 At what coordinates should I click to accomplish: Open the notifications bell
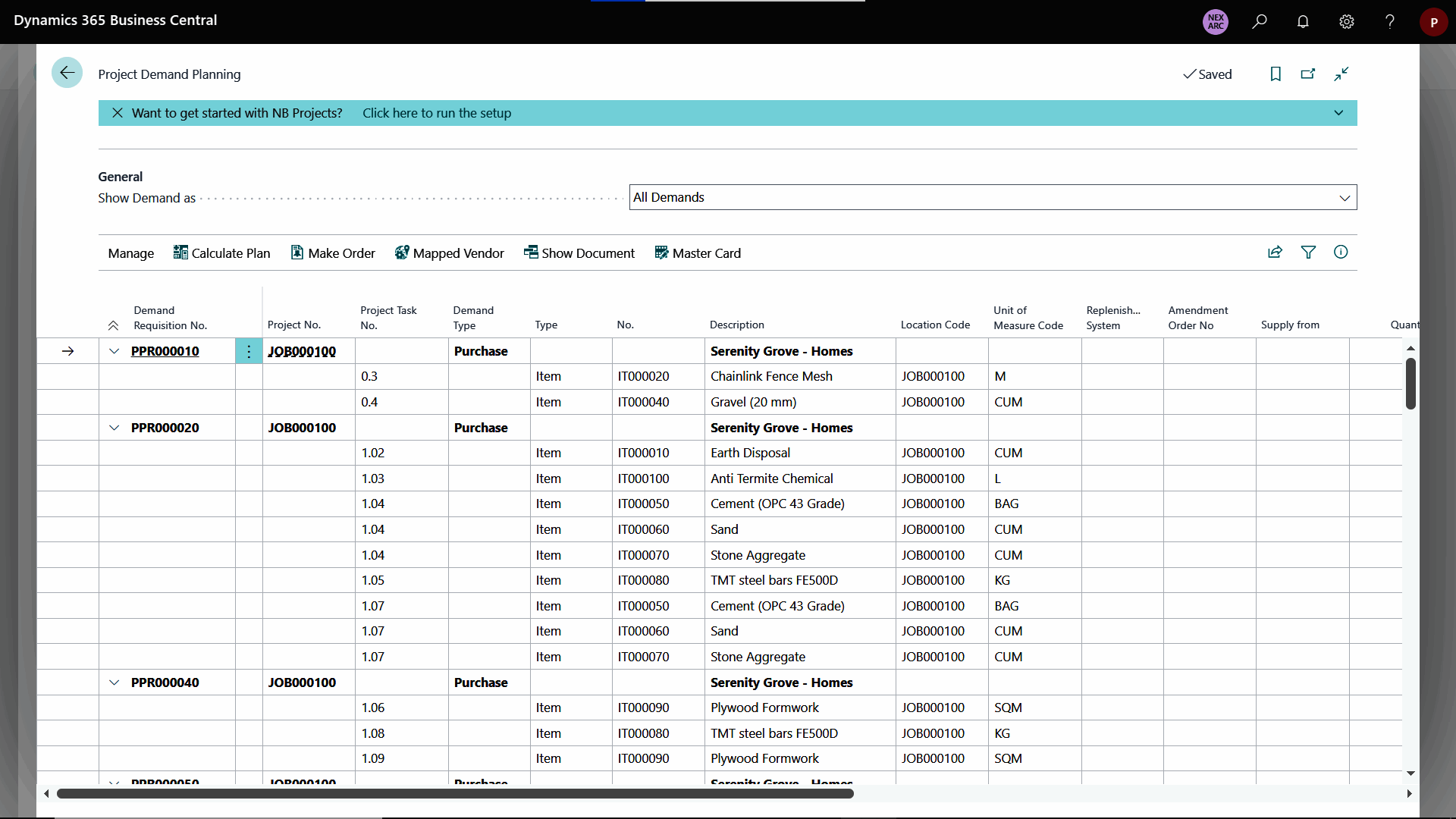tap(1303, 22)
